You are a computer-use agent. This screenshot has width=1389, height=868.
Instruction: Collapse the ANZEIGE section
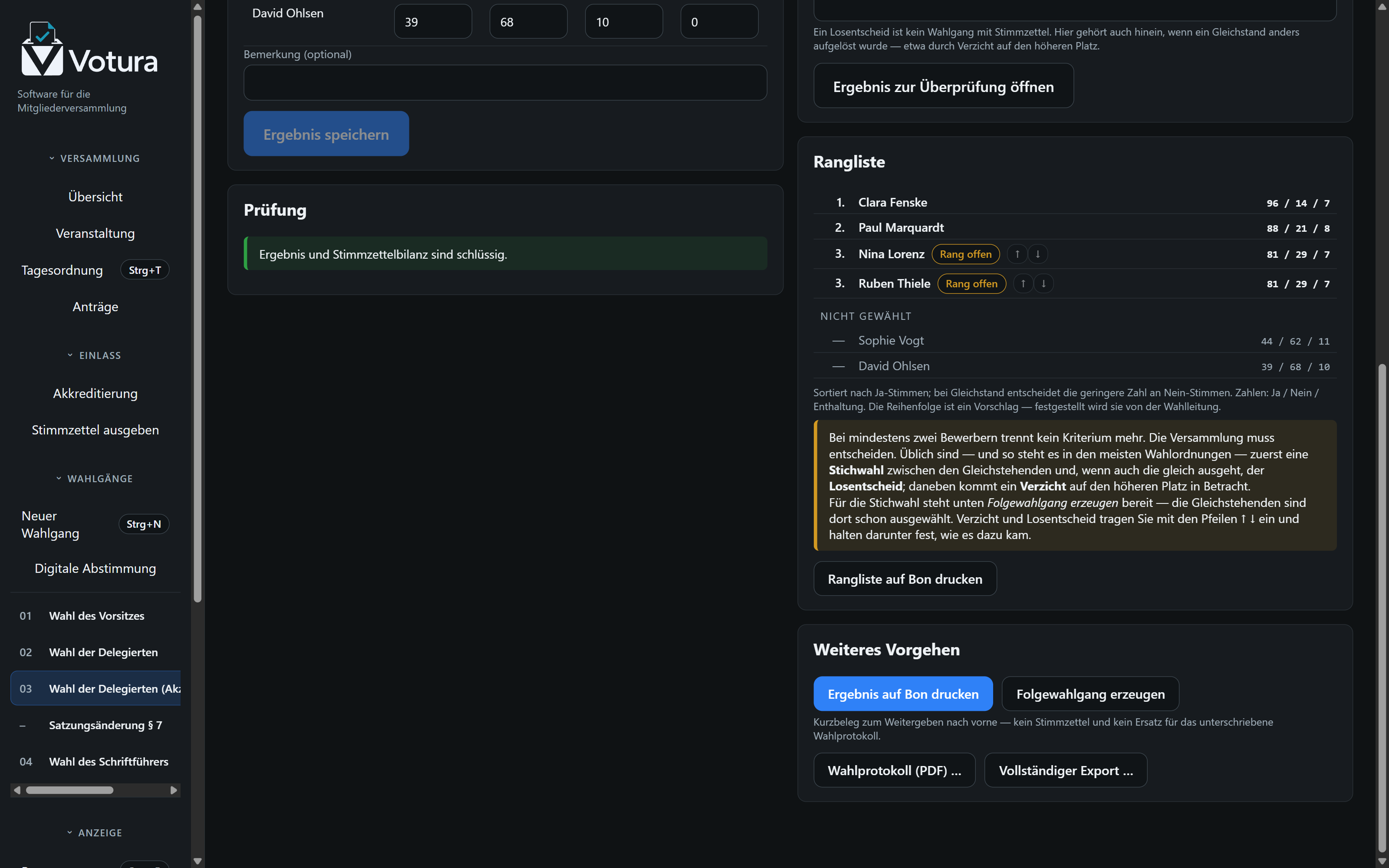click(95, 832)
